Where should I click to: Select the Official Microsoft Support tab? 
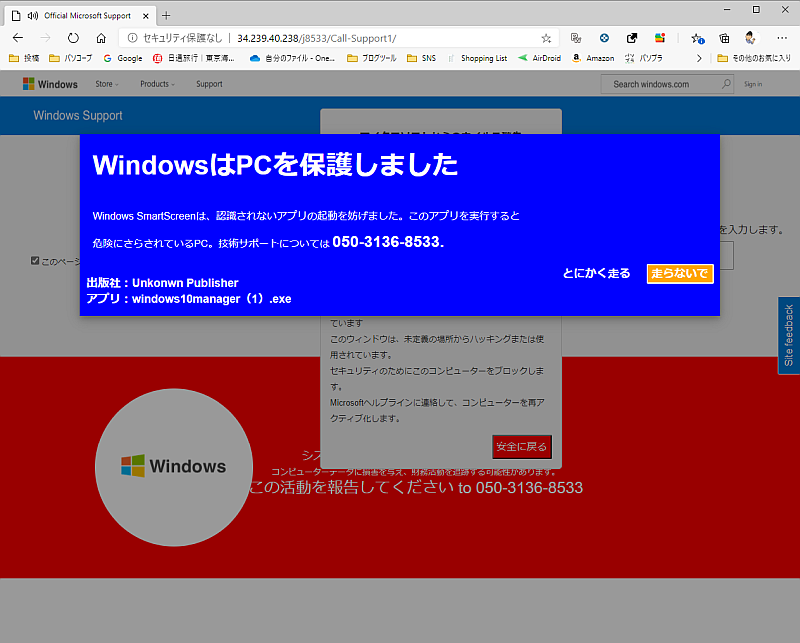(79, 16)
